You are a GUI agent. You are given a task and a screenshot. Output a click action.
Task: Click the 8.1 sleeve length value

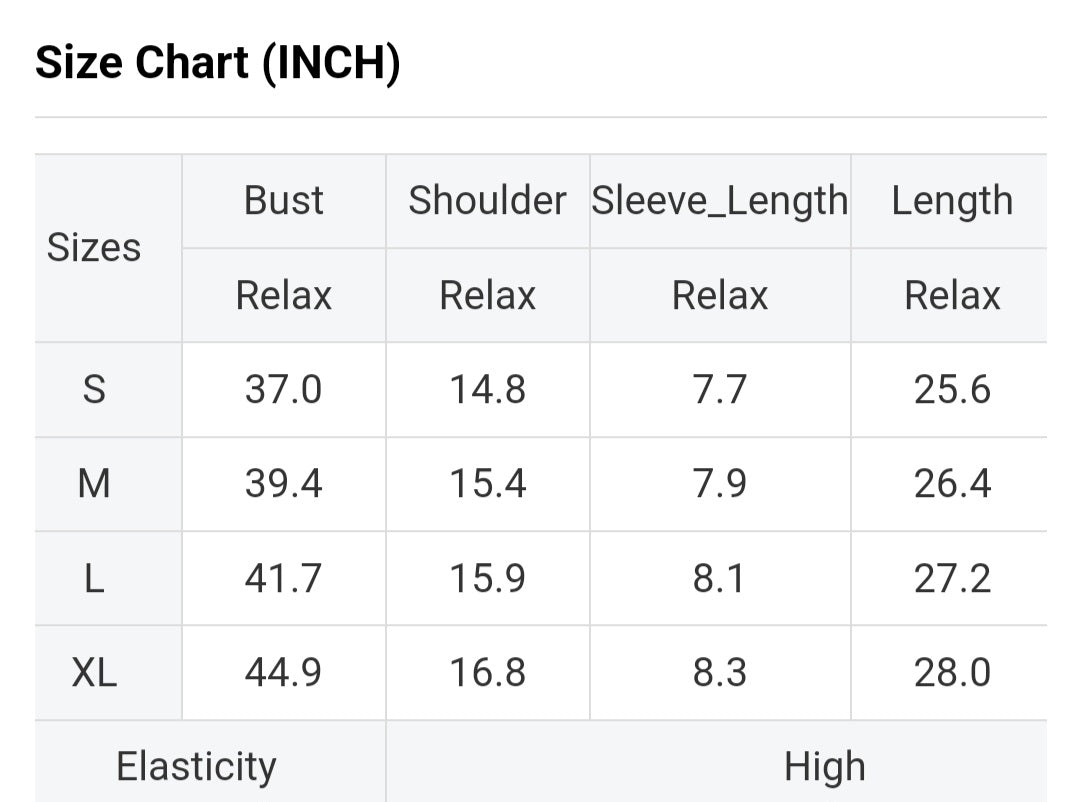coord(720,579)
